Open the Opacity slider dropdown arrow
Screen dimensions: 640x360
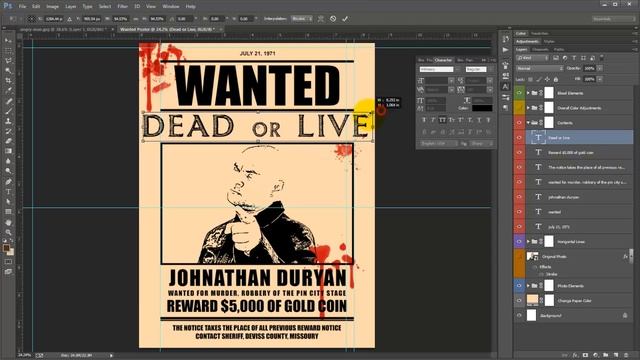click(x=600, y=68)
